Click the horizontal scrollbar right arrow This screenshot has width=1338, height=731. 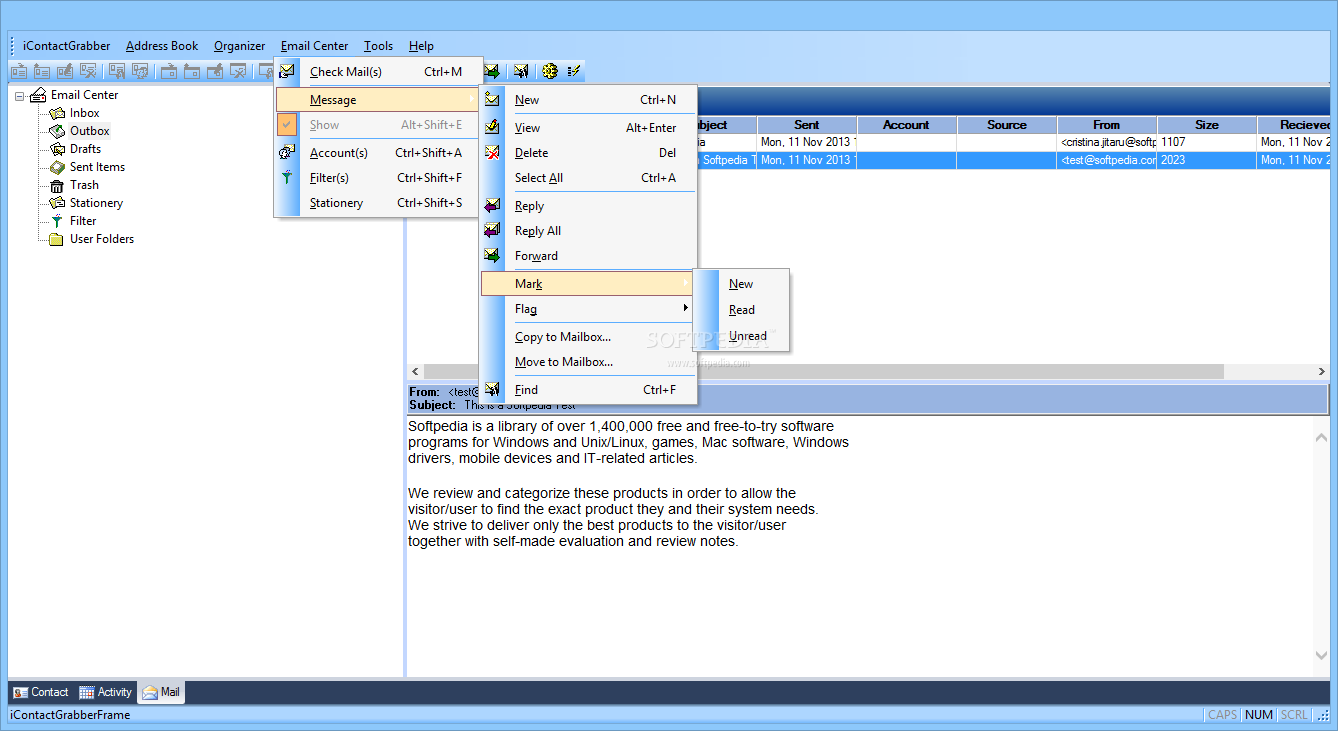click(x=1322, y=371)
